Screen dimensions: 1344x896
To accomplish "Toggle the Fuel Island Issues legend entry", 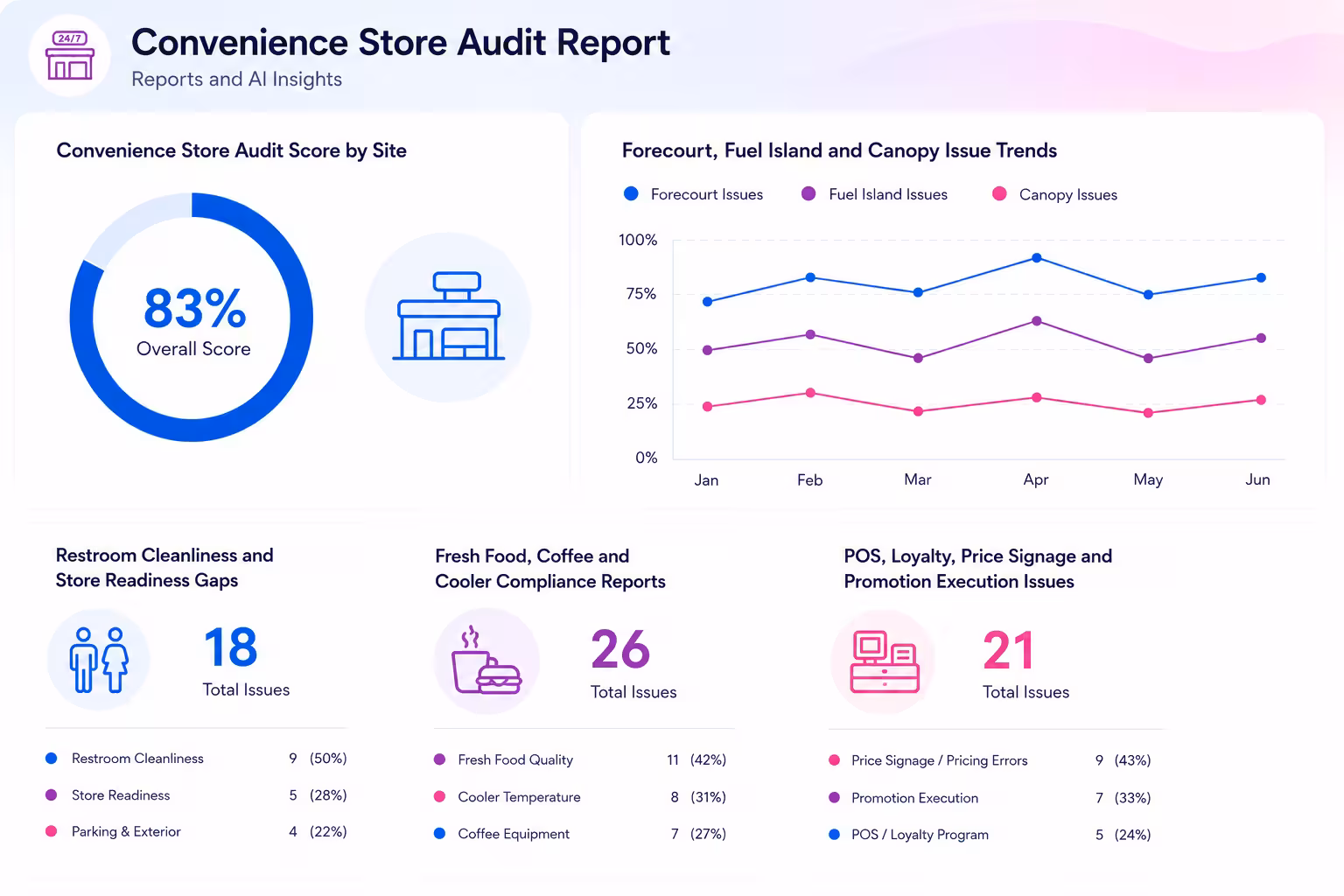I will point(874,194).
